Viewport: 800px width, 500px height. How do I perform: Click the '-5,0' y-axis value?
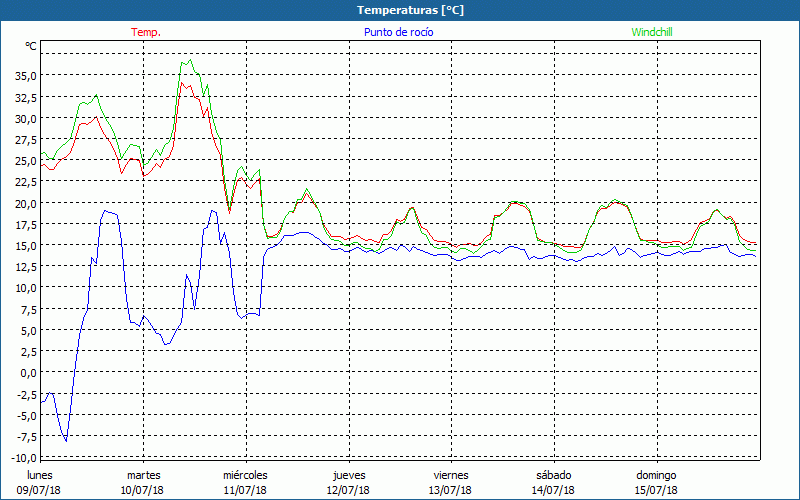(x=27, y=415)
